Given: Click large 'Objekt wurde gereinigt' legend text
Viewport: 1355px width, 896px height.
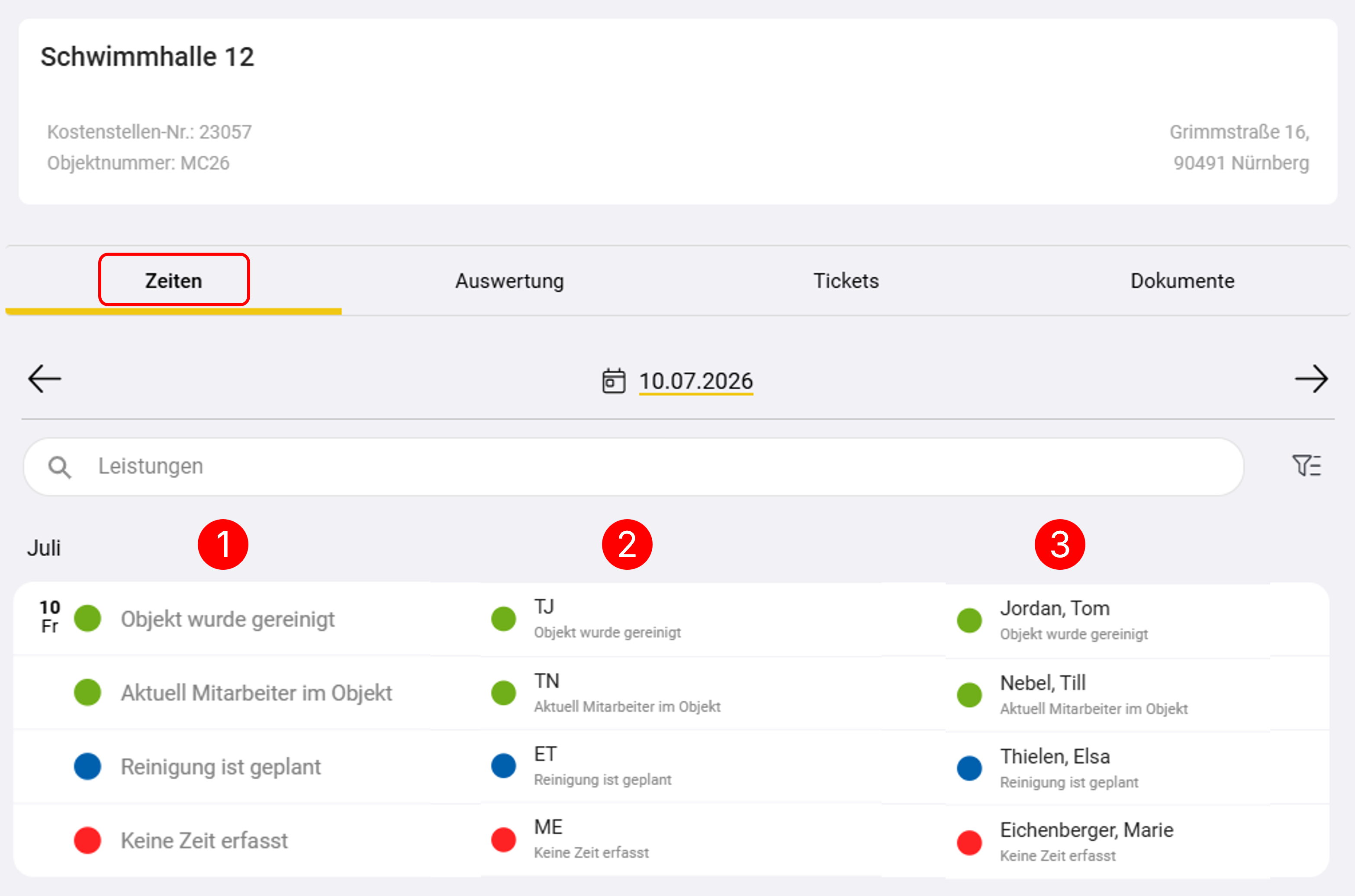Looking at the screenshot, I should tap(228, 620).
